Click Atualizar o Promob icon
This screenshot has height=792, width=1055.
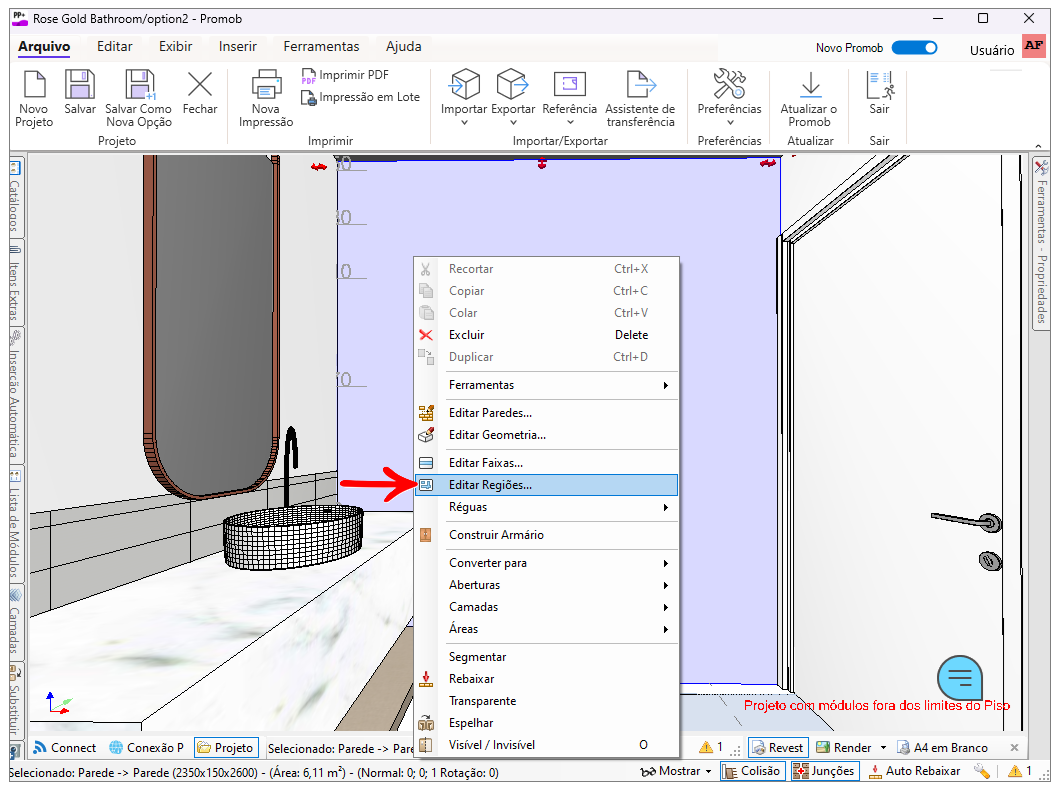tap(810, 84)
